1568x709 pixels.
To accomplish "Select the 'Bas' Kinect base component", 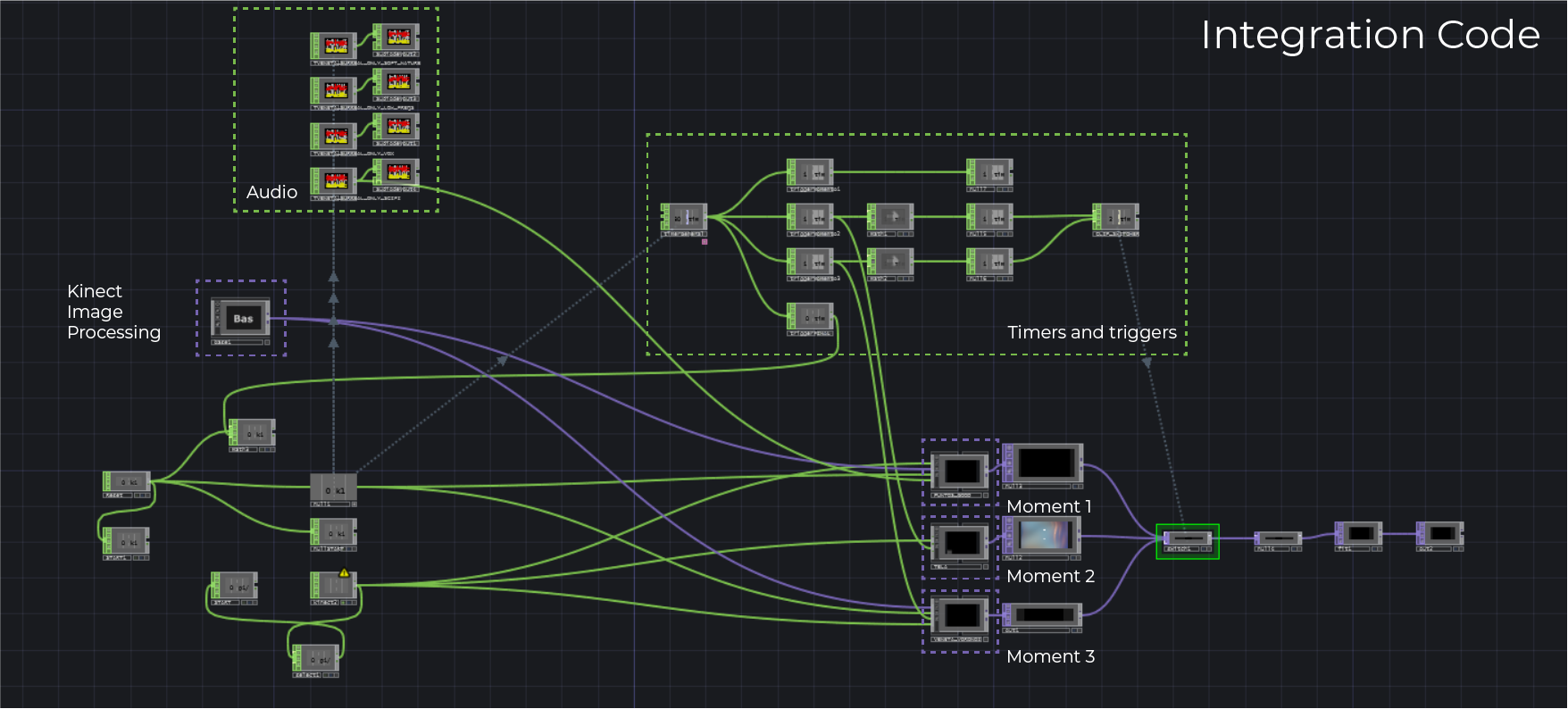I will (x=240, y=318).
